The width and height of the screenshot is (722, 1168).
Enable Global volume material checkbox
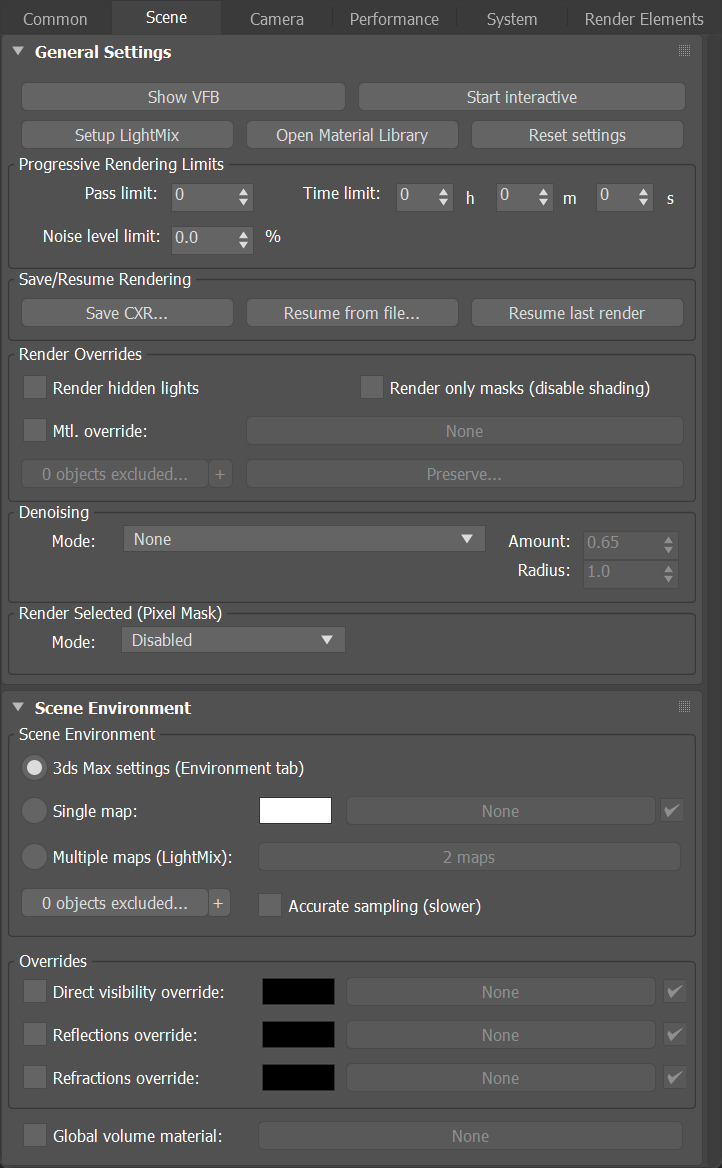pos(35,1135)
